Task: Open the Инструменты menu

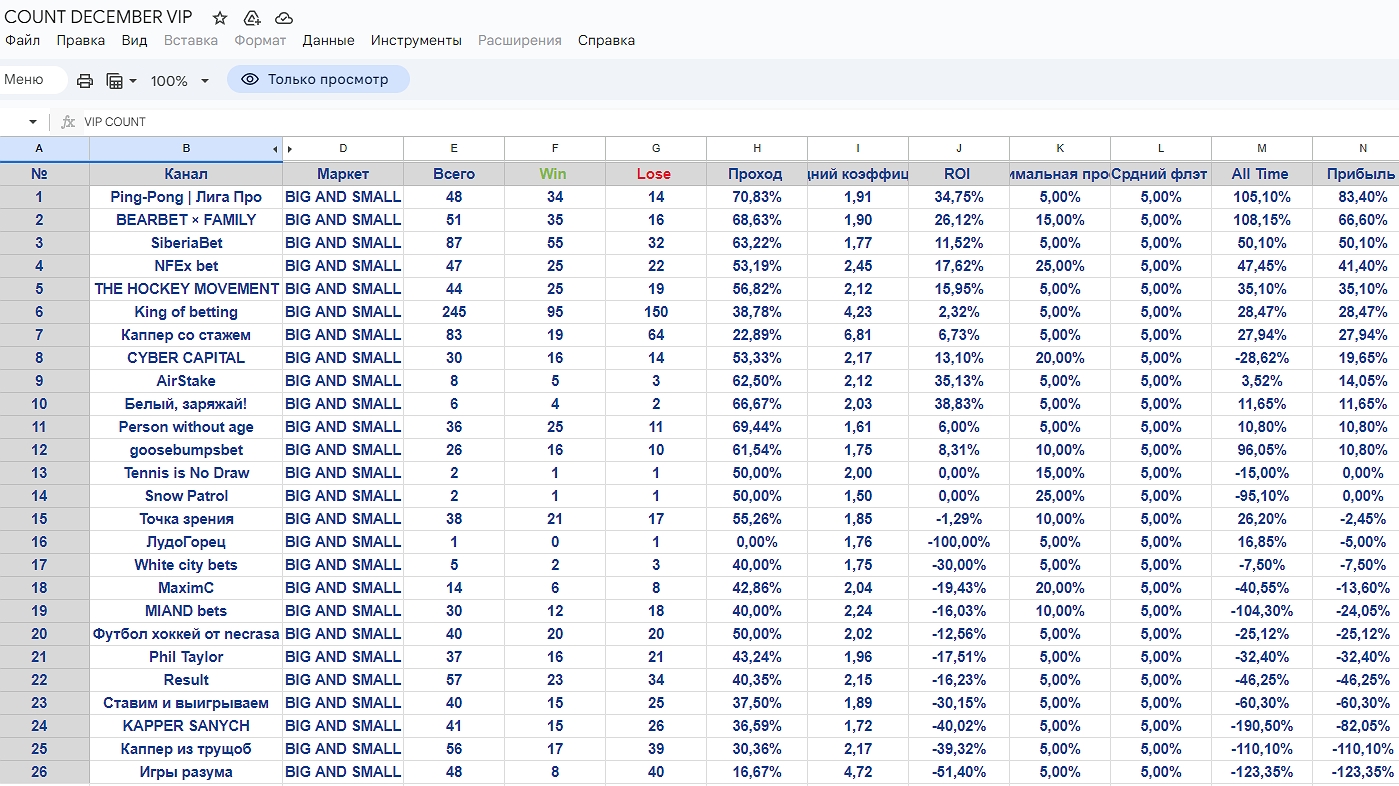Action: 416,41
